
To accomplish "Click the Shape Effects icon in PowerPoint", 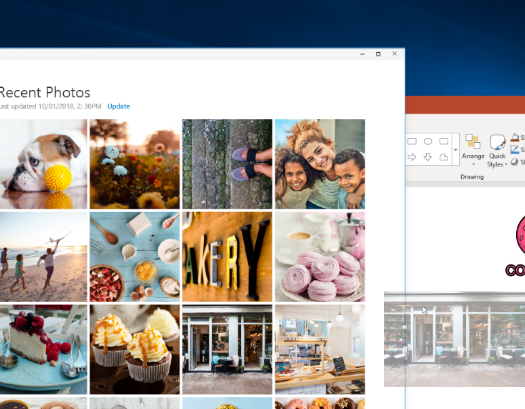I will [x=515, y=162].
